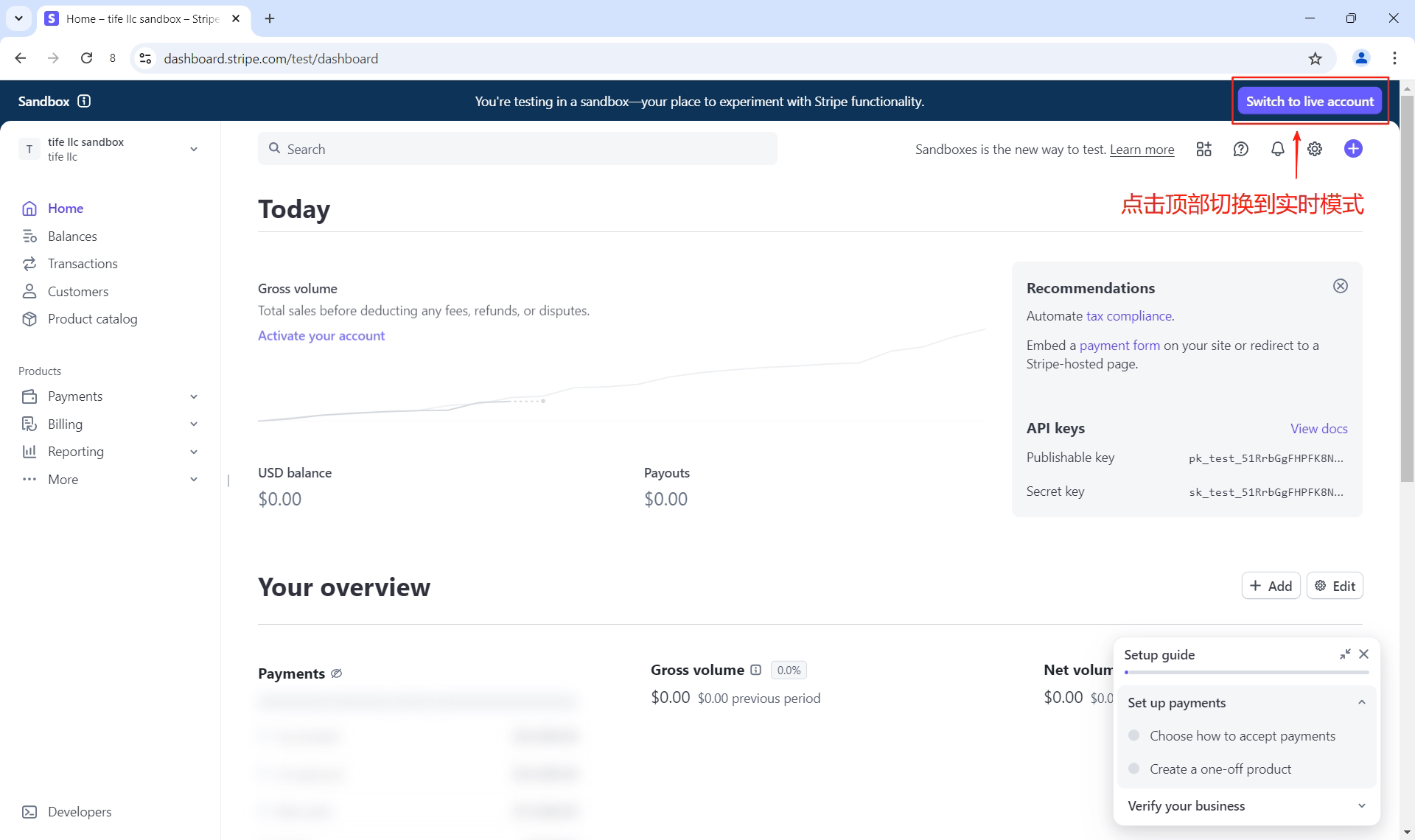Viewport: 1415px width, 840px height.
Task: Expand 'Verify your business' section
Action: click(x=1245, y=806)
